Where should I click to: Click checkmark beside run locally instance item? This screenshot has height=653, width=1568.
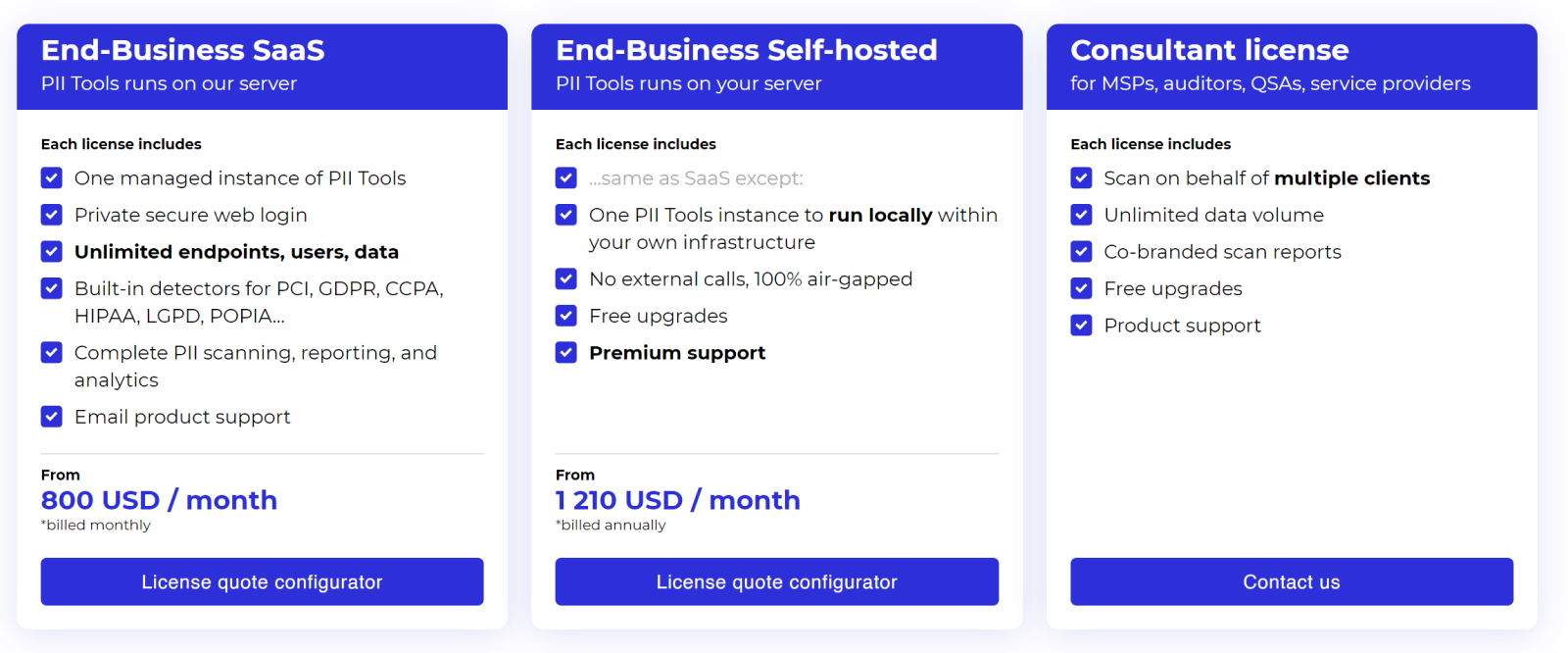tap(566, 215)
